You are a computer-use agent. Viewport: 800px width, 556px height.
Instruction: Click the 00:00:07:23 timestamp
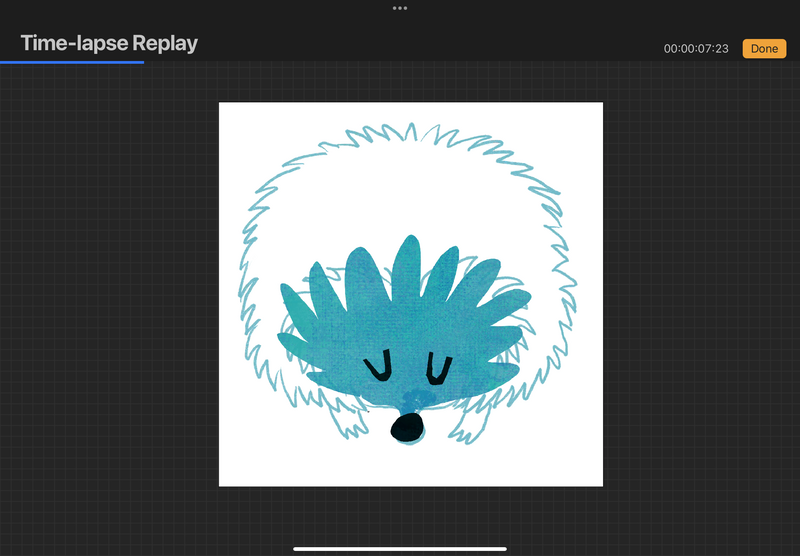click(696, 49)
